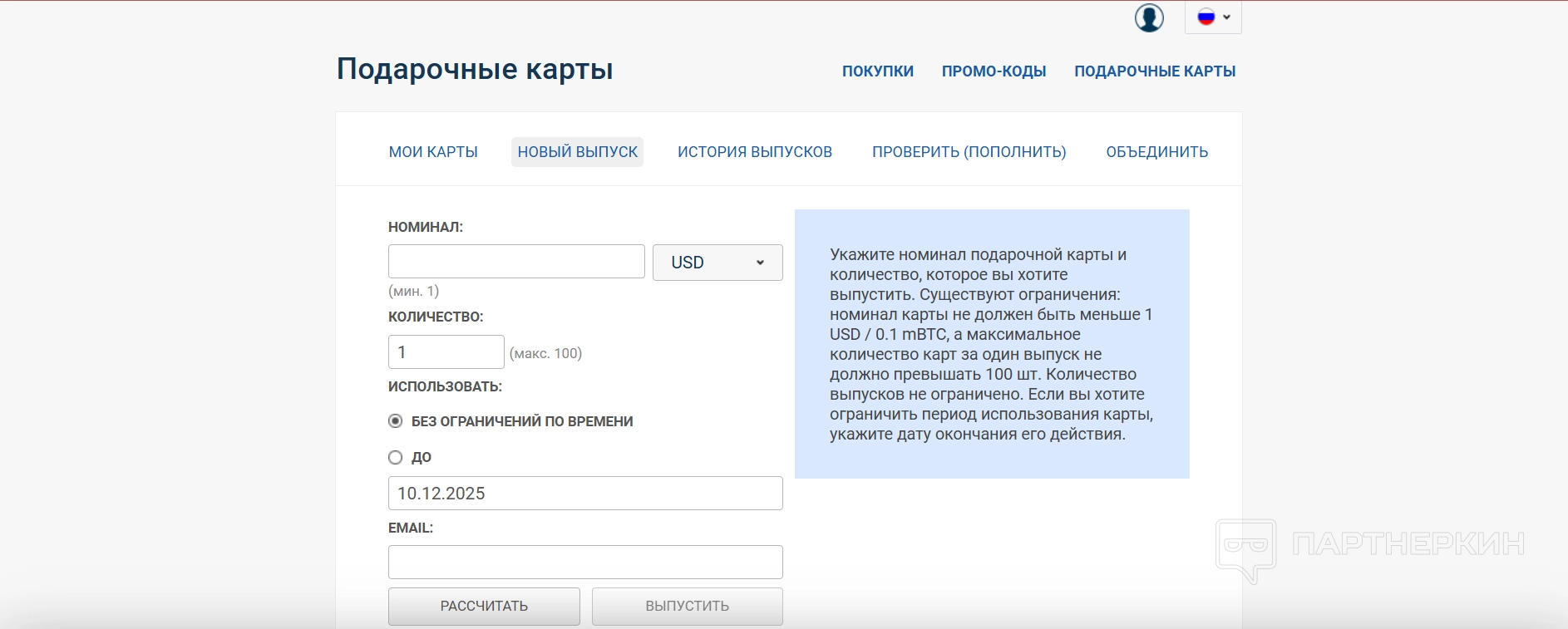Click the expiry date field 10.12.2025
This screenshot has height=629, width=1568.
(585, 494)
